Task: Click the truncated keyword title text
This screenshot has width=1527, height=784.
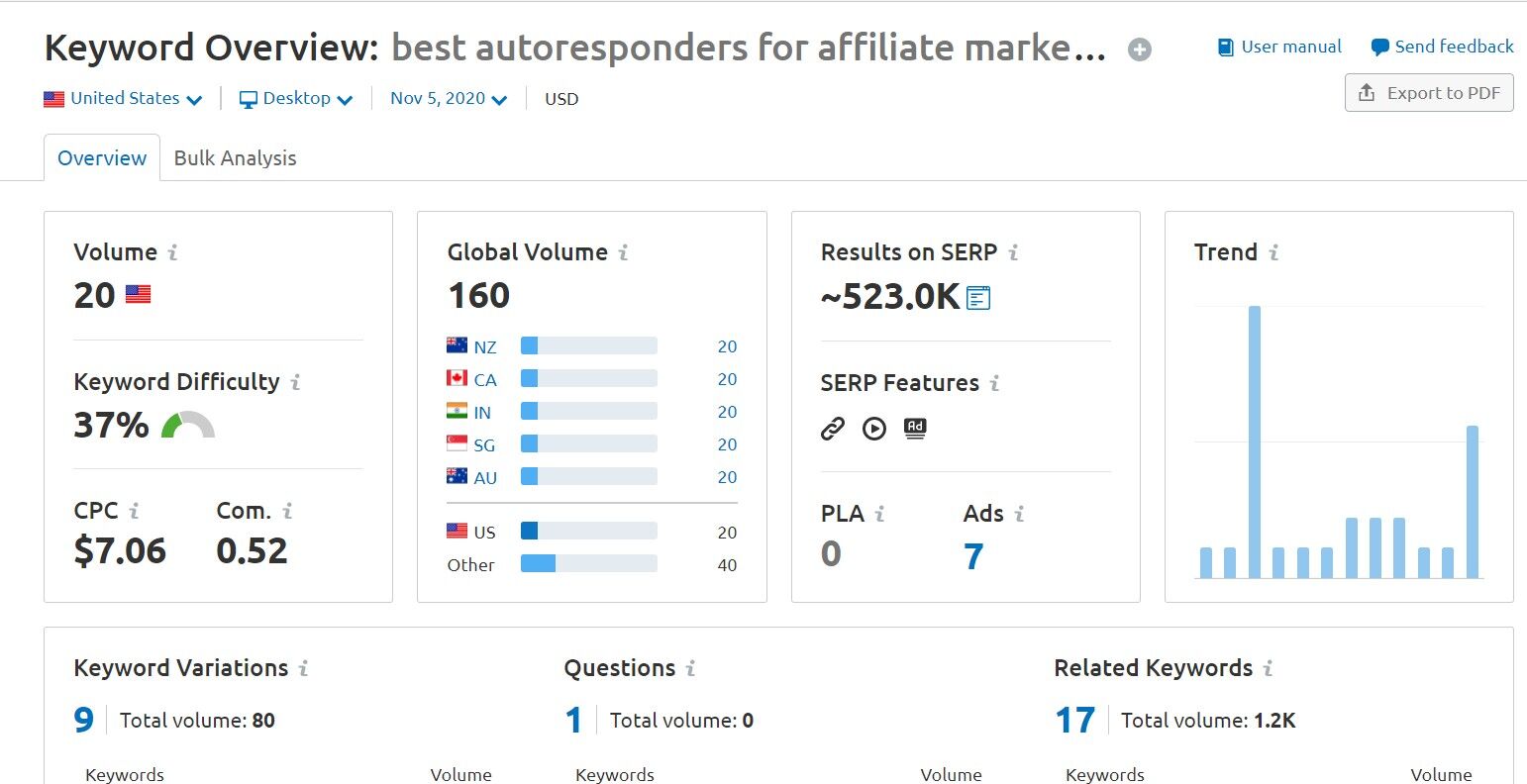Action: pos(749,48)
